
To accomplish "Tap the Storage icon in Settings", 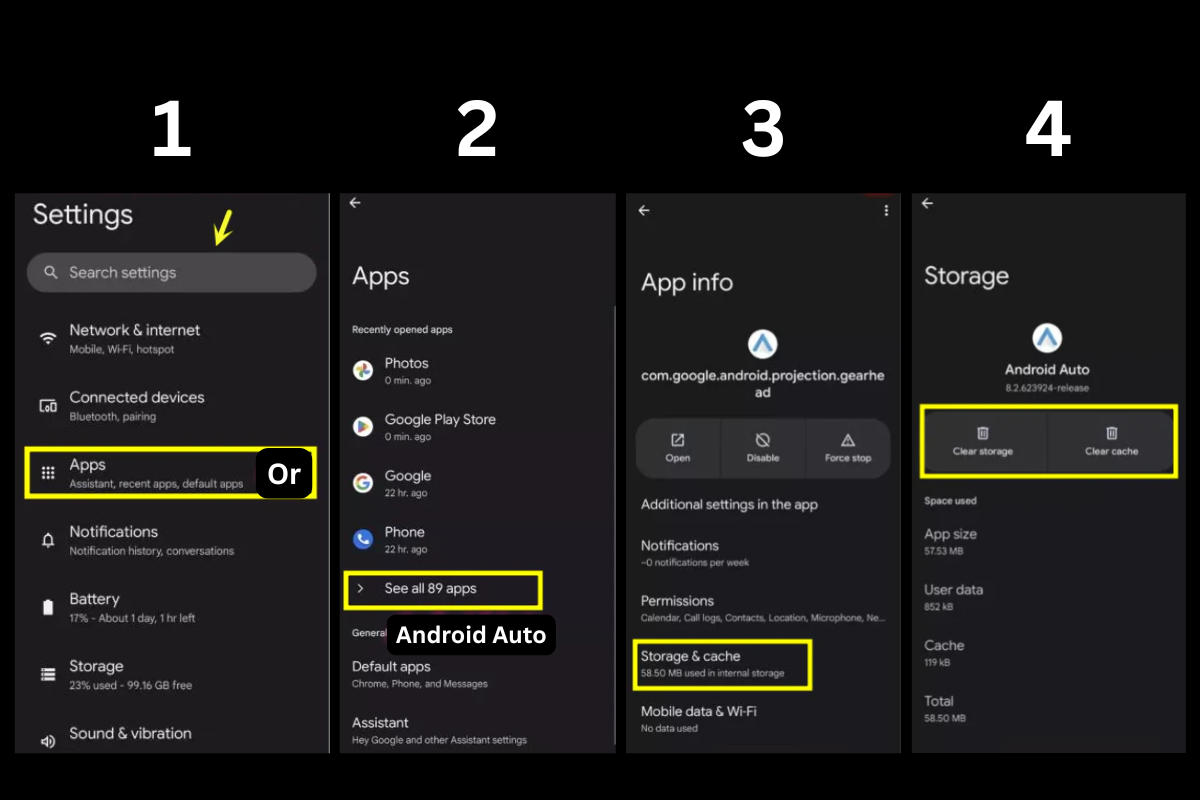I will point(48,674).
